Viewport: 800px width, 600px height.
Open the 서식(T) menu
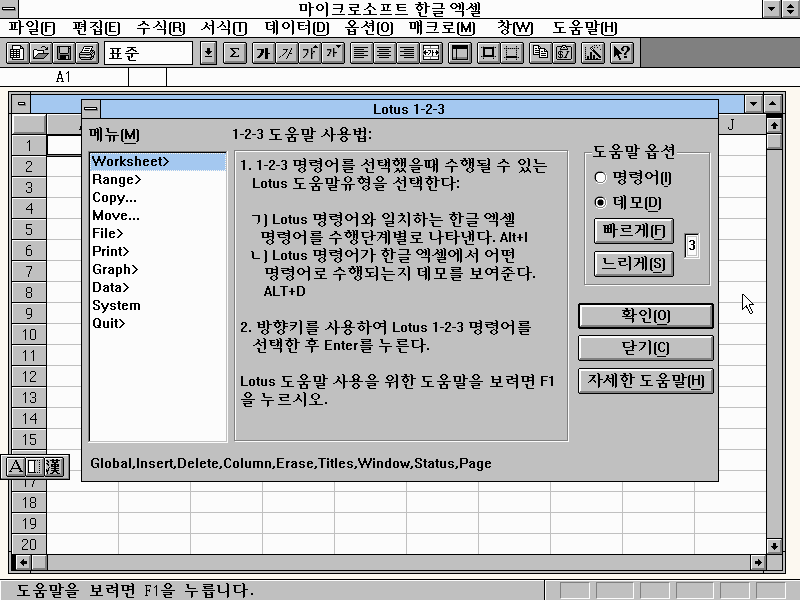(x=223, y=28)
